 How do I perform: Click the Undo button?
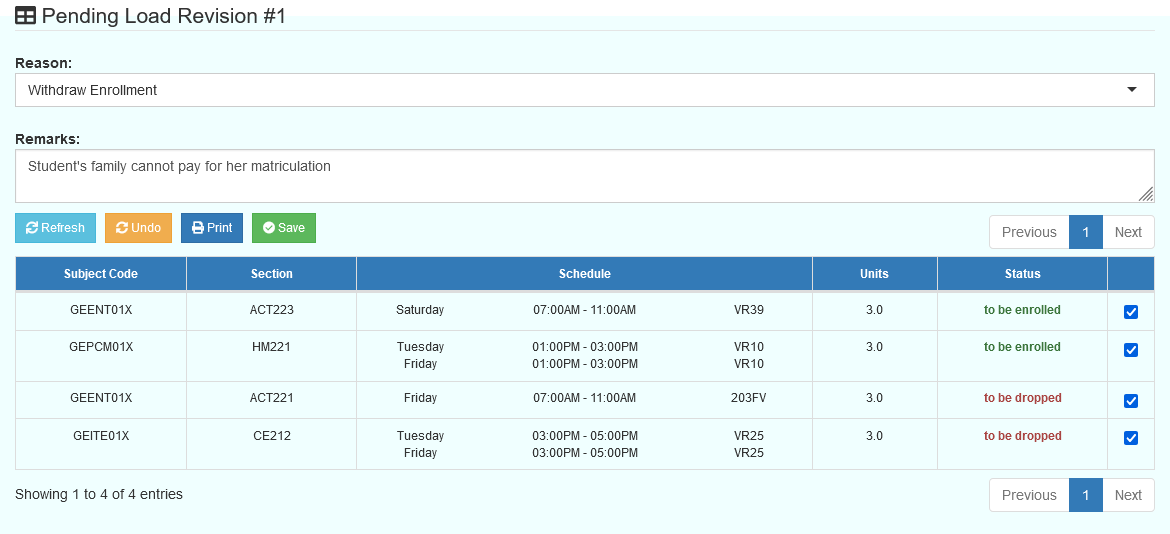coord(138,228)
